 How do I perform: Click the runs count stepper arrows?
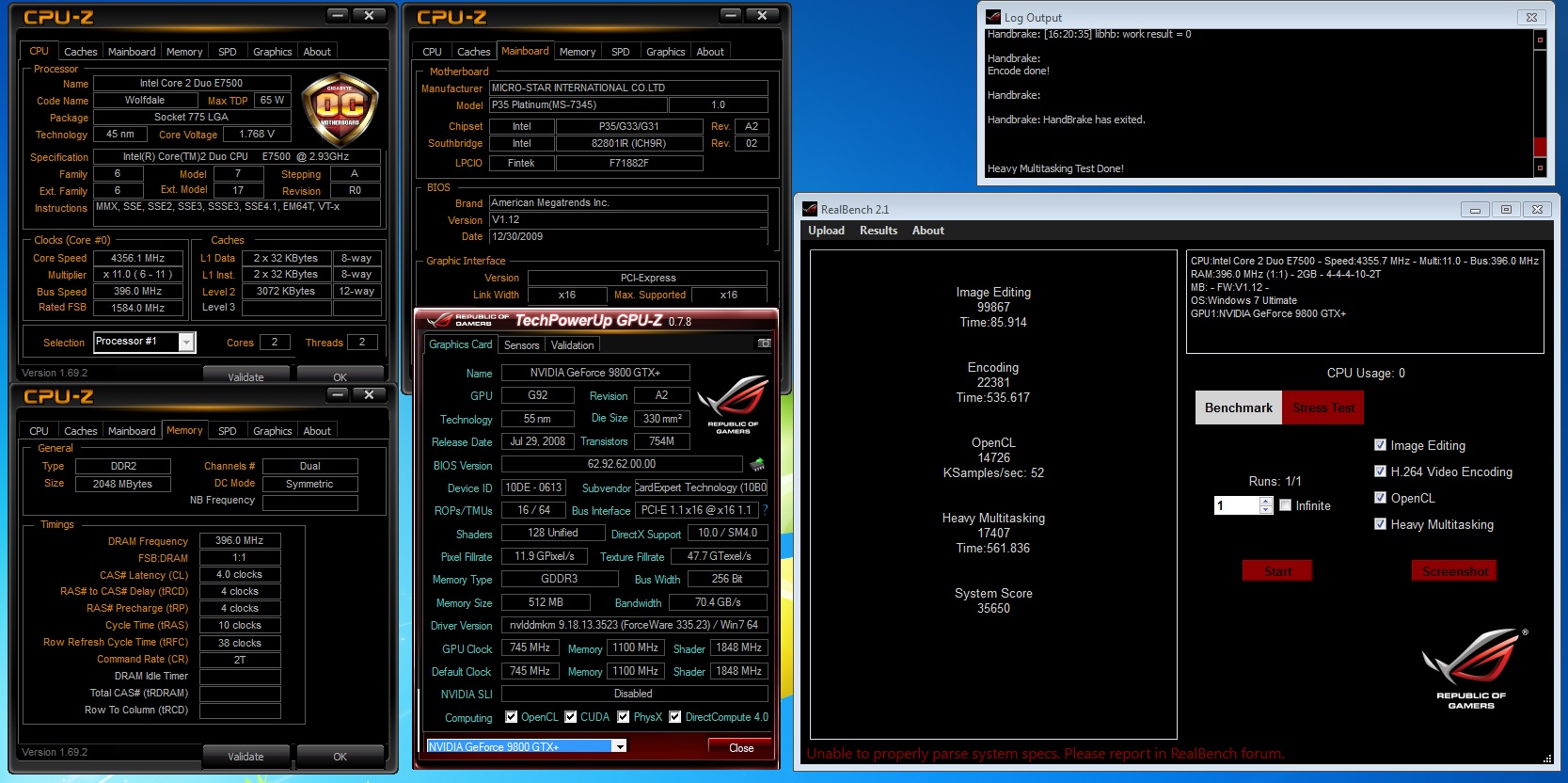pyautogui.click(x=1266, y=505)
